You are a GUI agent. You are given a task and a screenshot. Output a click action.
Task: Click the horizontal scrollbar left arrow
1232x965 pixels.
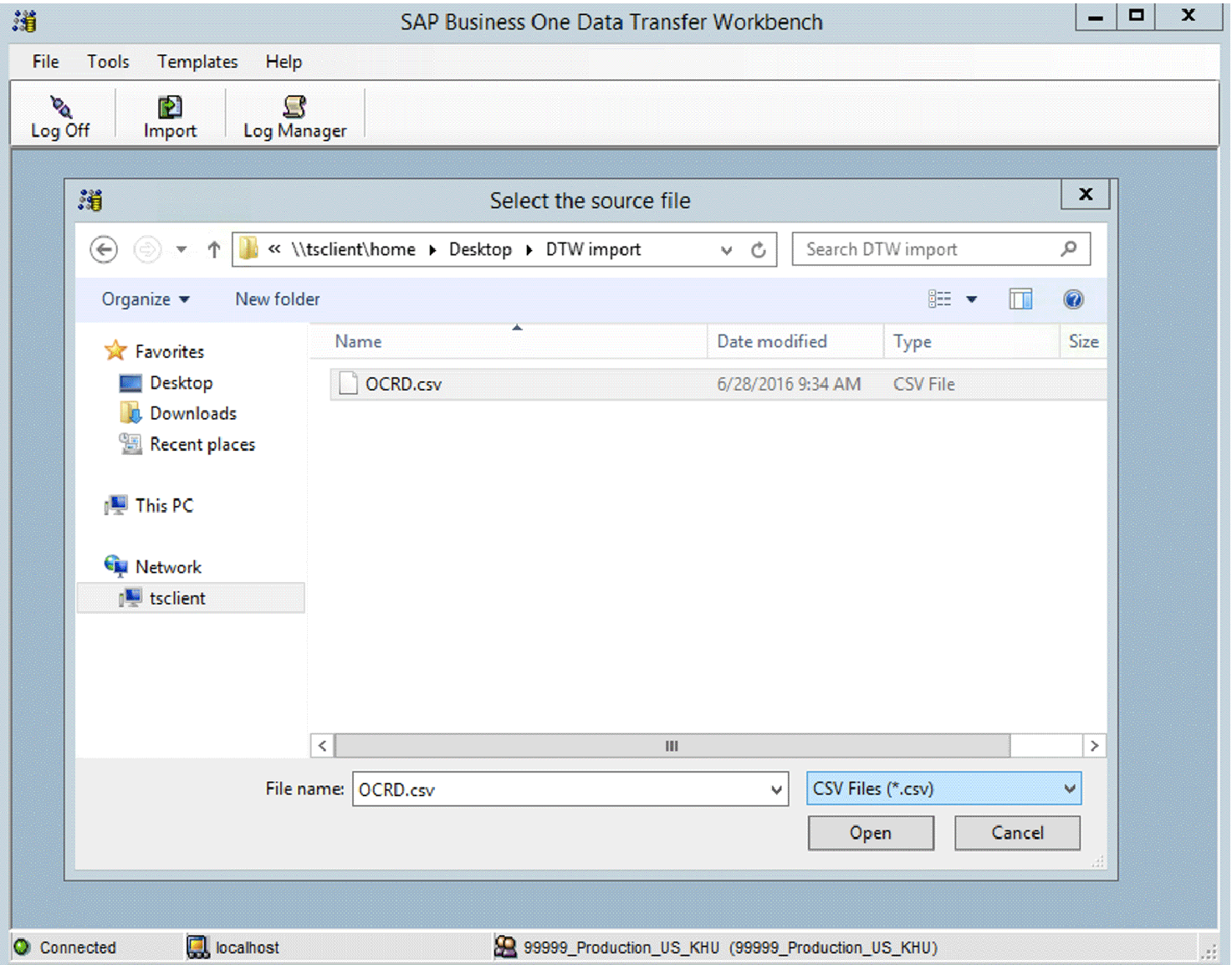[322, 746]
